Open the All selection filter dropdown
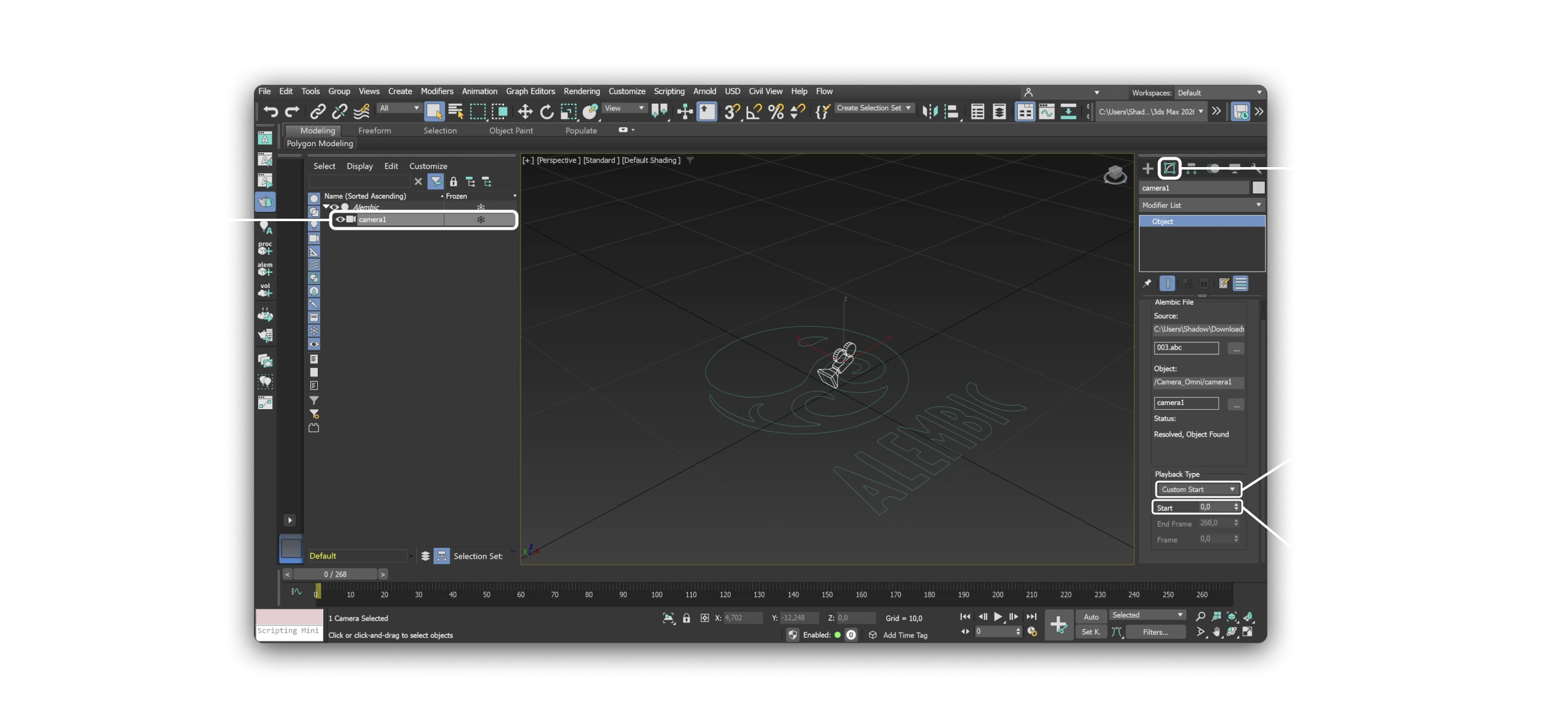This screenshot has width=1568, height=728. (x=399, y=108)
